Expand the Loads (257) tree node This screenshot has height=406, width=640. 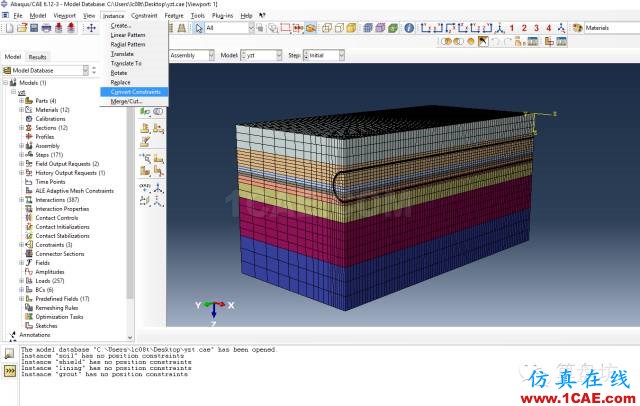[x=21, y=280]
